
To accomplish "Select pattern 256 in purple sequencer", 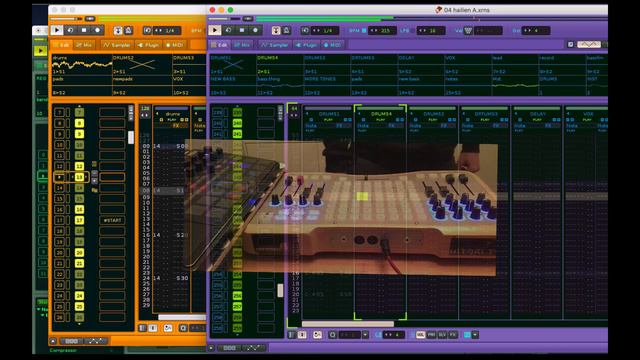I will click(237, 296).
